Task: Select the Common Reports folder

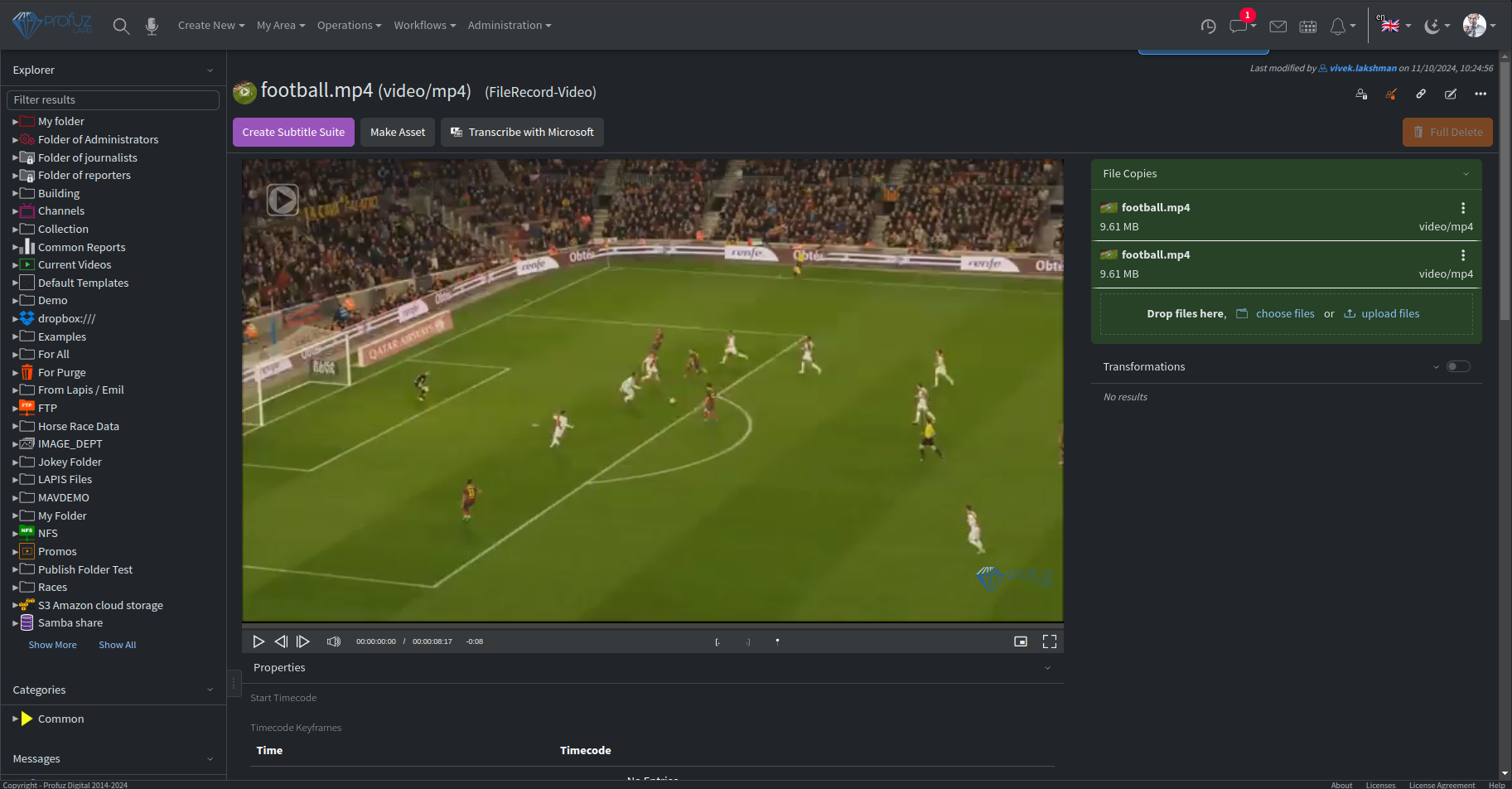Action: pos(82,248)
